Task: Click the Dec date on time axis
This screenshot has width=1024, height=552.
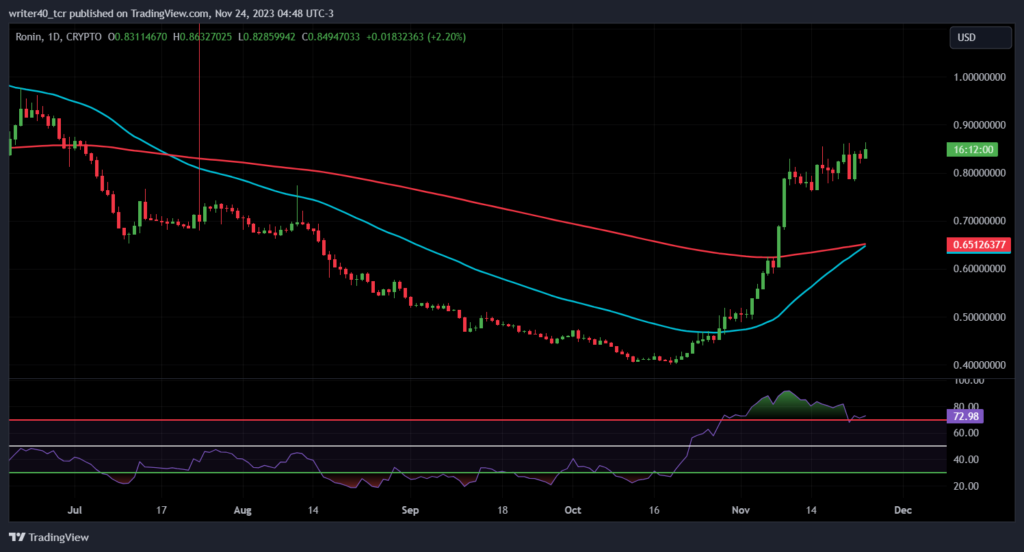Action: (x=903, y=510)
